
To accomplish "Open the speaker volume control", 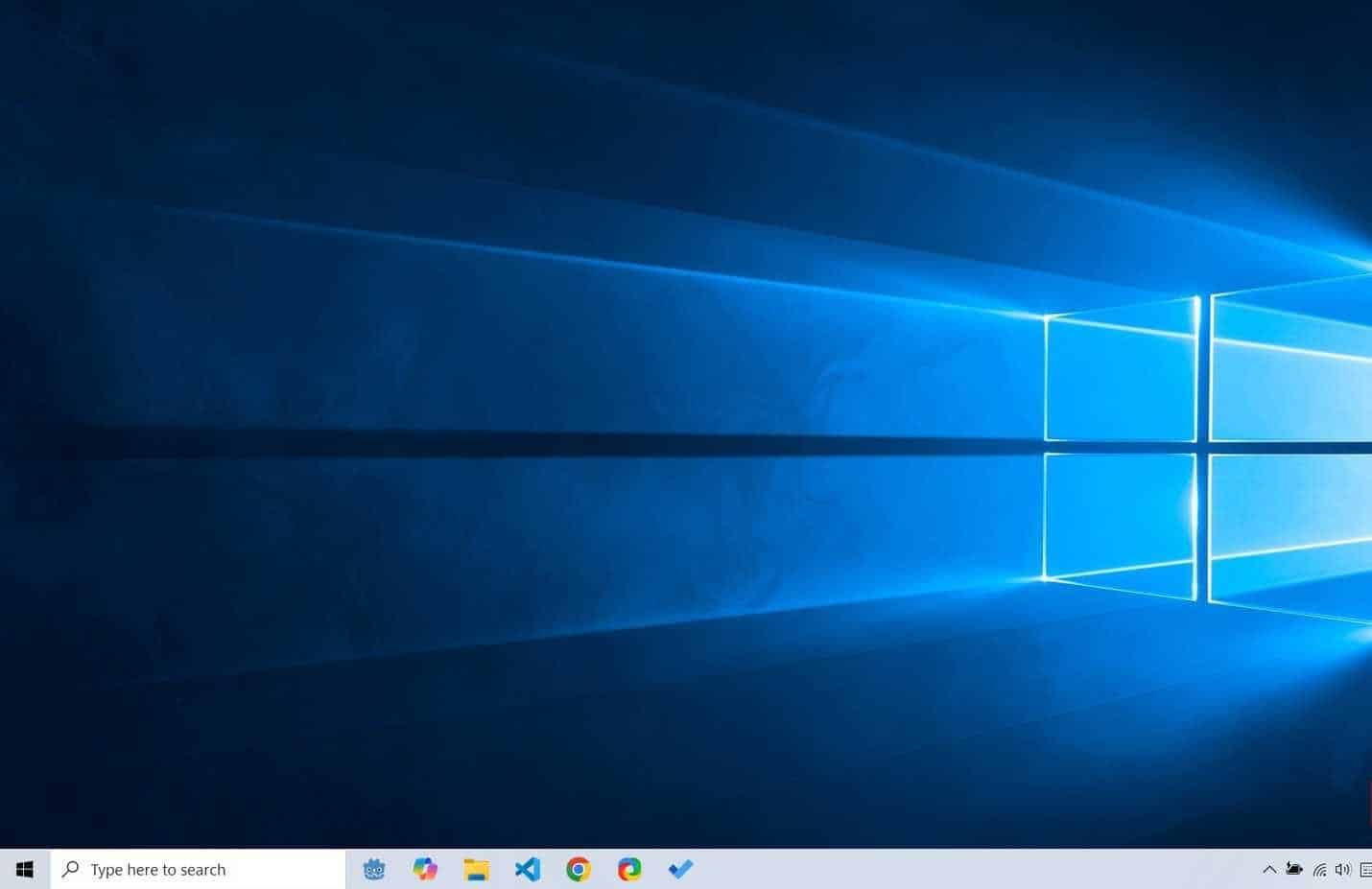I will (x=1343, y=870).
